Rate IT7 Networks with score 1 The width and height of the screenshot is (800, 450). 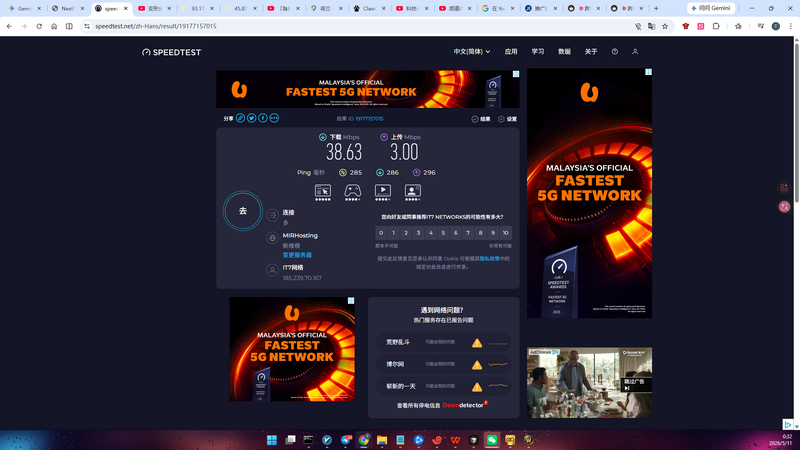click(393, 233)
